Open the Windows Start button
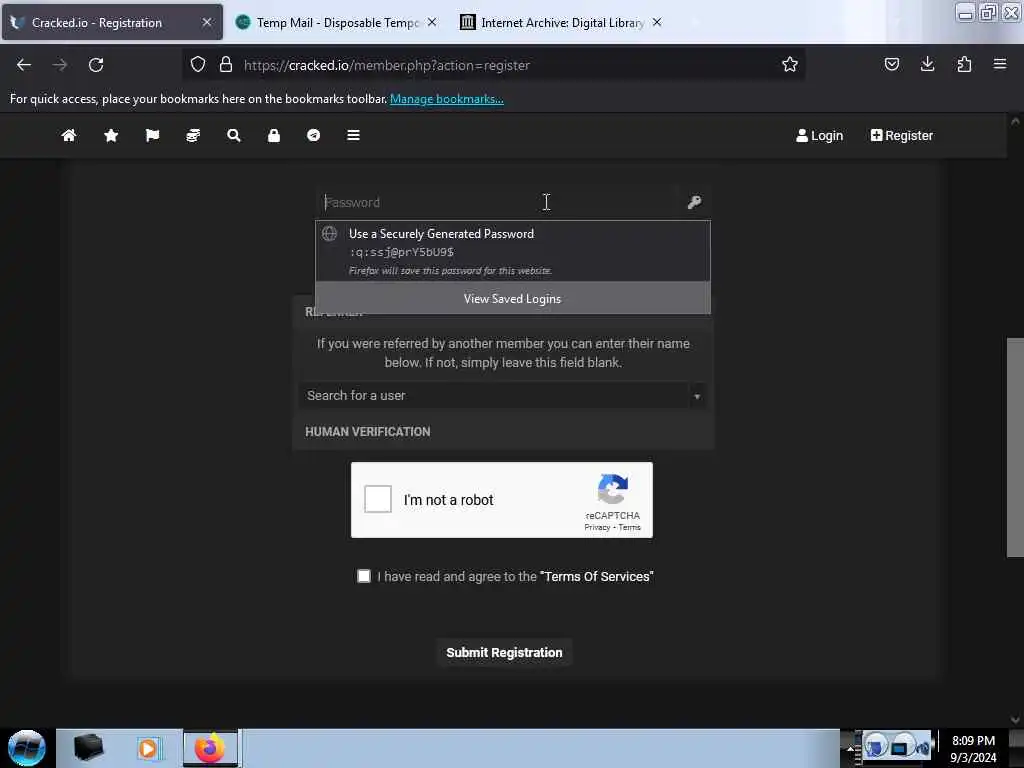This screenshot has width=1024, height=768. [x=26, y=748]
